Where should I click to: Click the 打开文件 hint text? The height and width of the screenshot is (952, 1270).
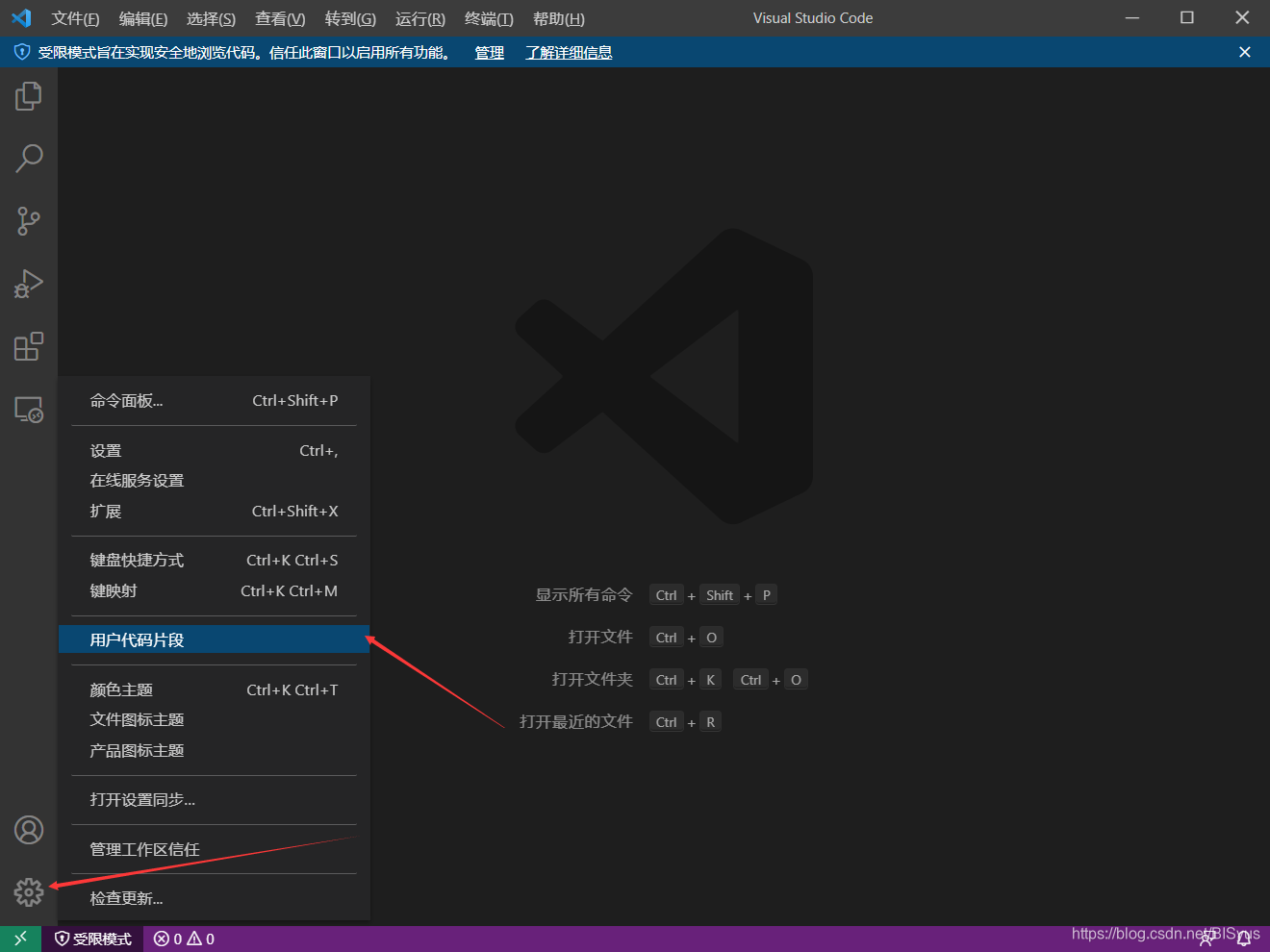pos(600,638)
